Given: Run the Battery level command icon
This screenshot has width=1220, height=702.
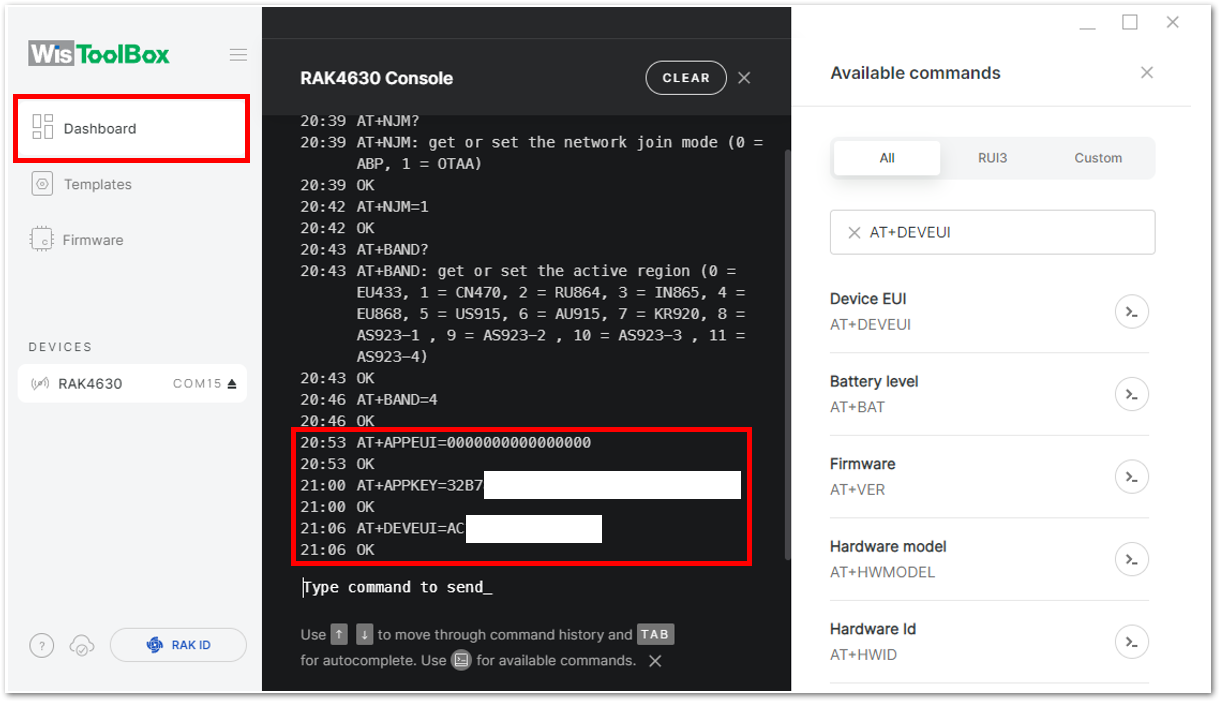Looking at the screenshot, I should 1131,394.
